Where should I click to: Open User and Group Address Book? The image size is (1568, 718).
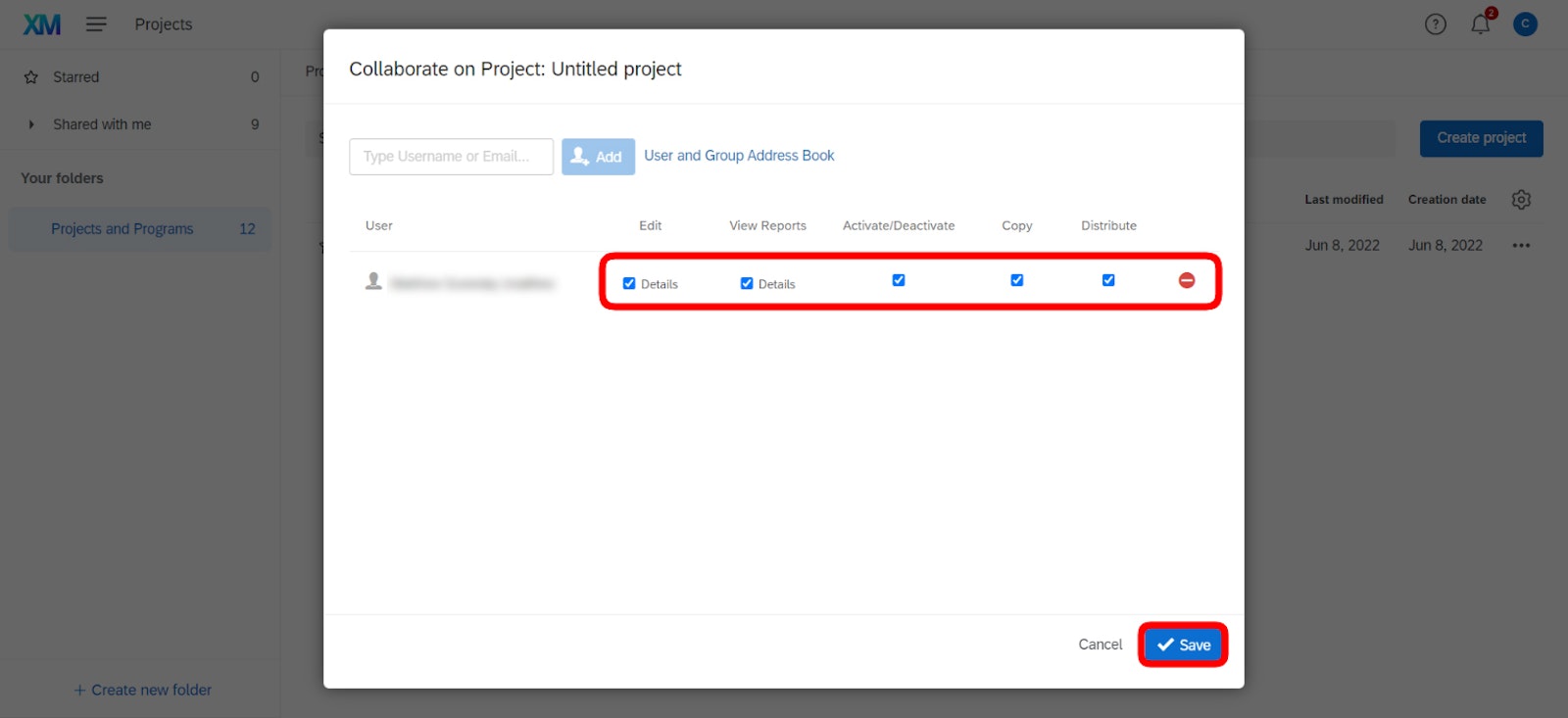click(x=739, y=156)
